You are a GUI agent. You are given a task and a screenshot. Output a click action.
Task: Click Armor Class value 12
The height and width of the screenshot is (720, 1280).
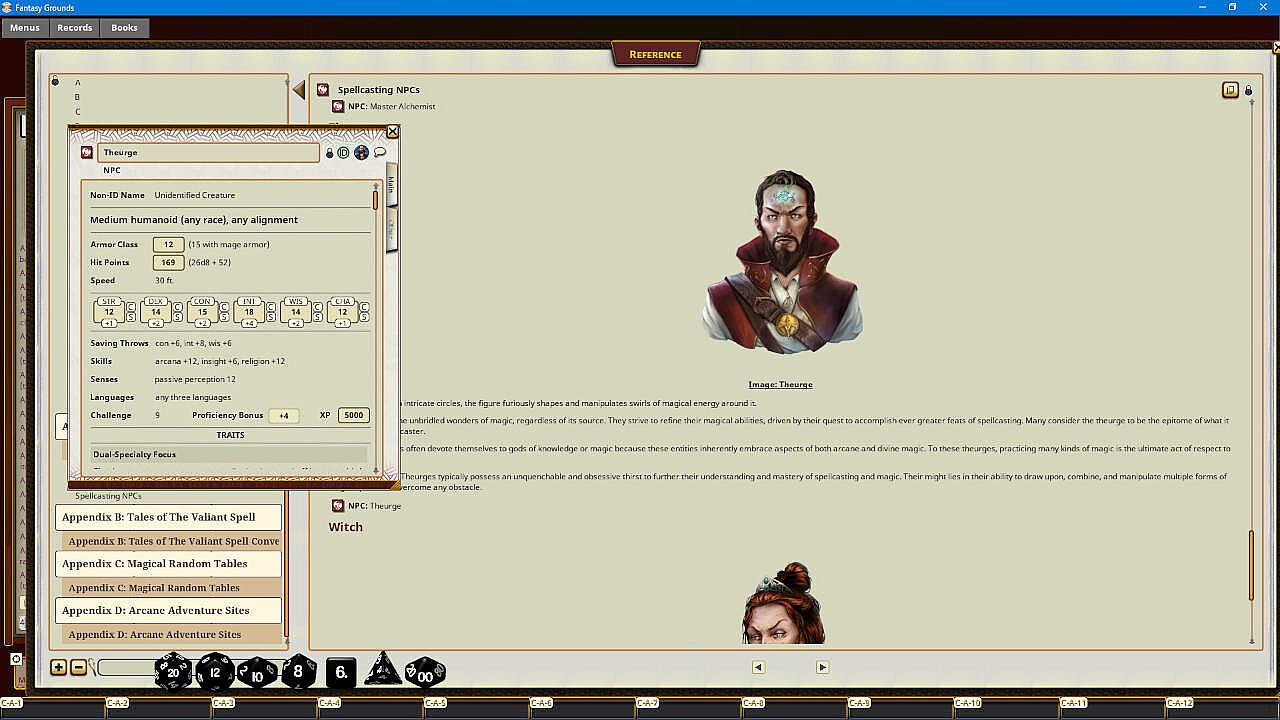[x=168, y=244]
